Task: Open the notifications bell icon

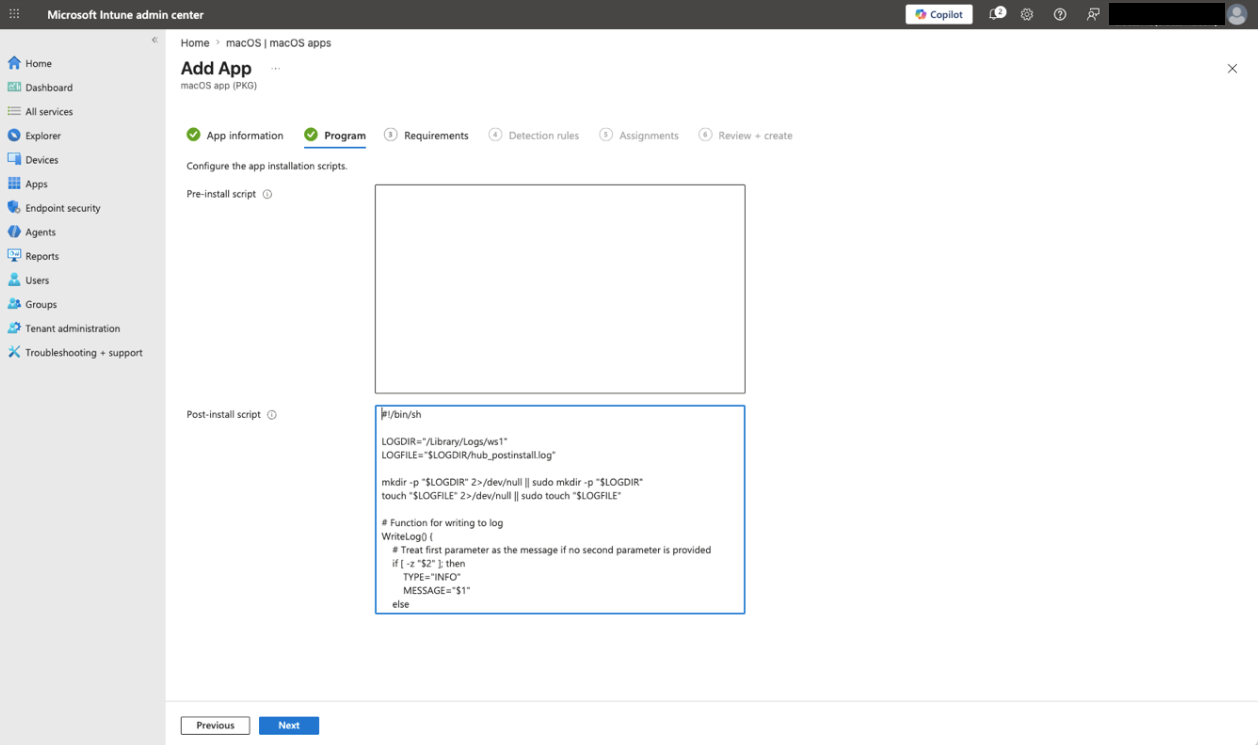Action: click(996, 14)
